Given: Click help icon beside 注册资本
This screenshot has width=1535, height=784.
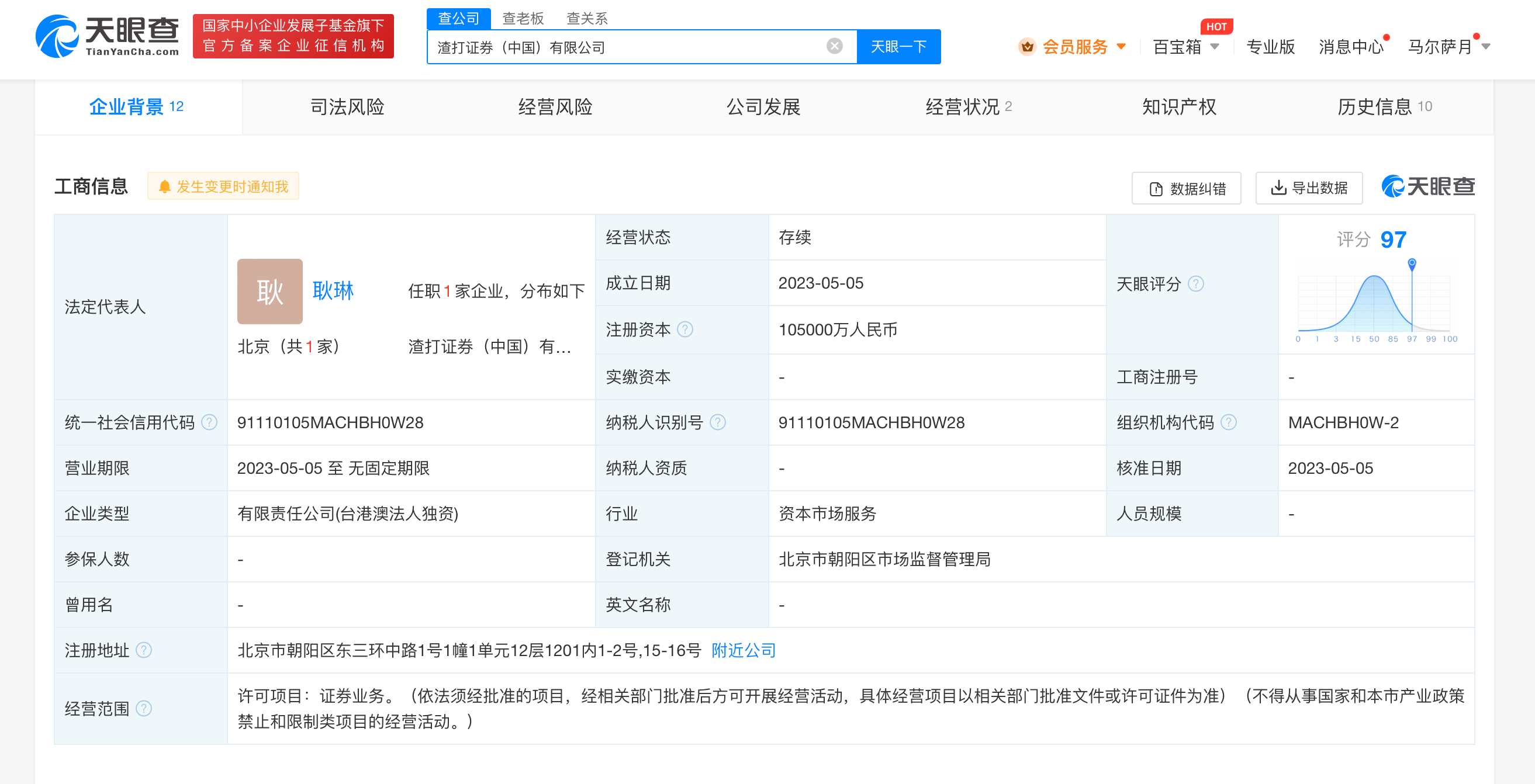Looking at the screenshot, I should coord(684,330).
